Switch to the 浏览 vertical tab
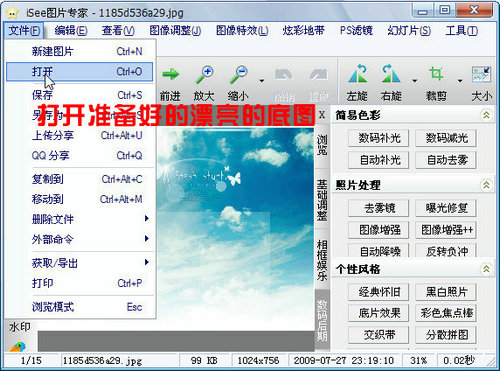The image size is (500, 371). pos(322,145)
